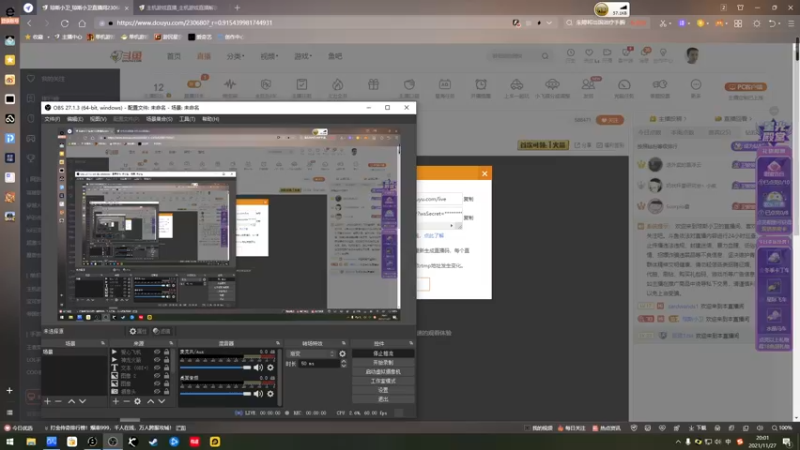Toggle visibility of topmost media source

[x=157, y=352]
